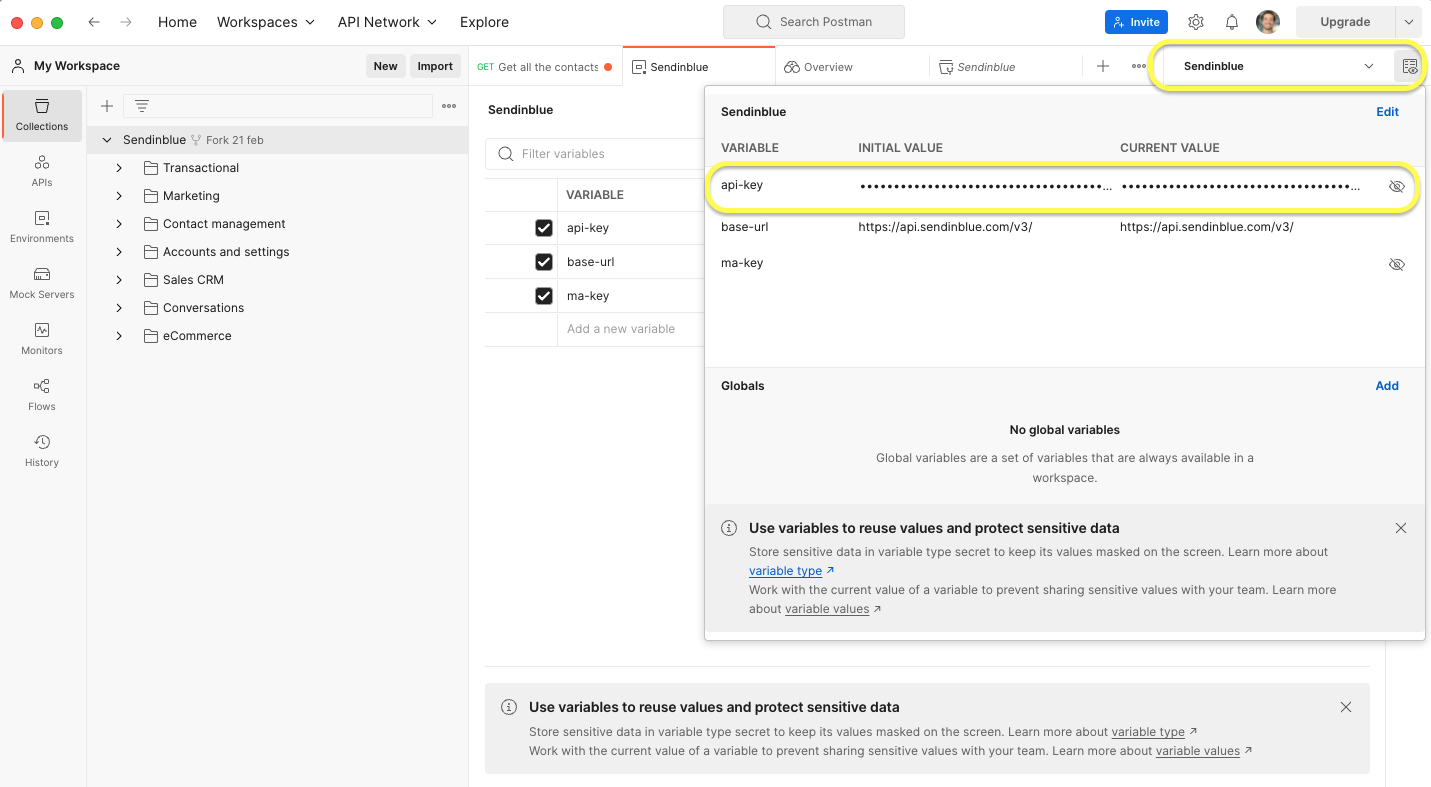Screen dimensions: 1431x787
Task: Click the collection filter icon
Action: (141, 106)
